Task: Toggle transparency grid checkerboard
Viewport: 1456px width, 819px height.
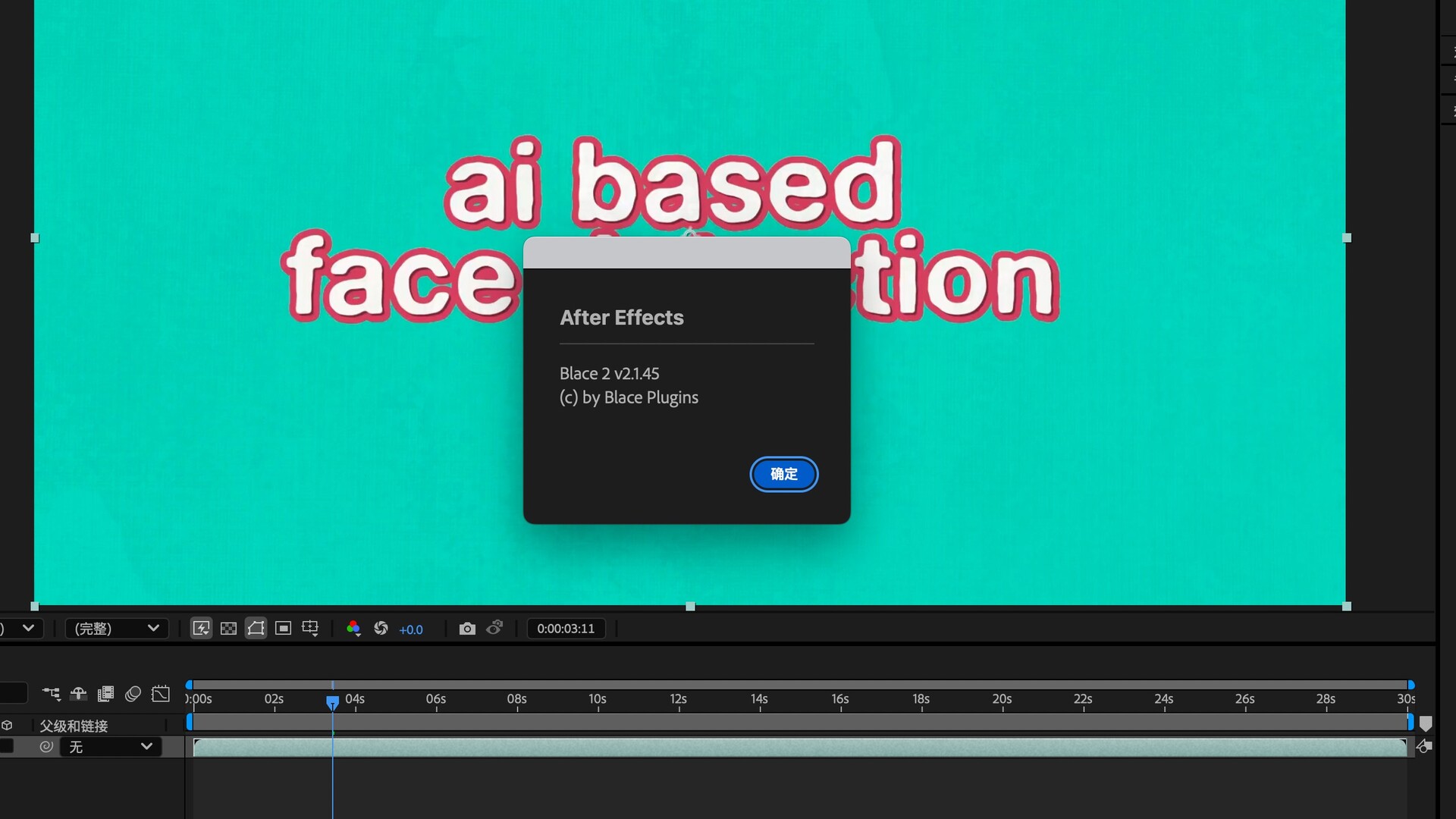Action: tap(228, 628)
